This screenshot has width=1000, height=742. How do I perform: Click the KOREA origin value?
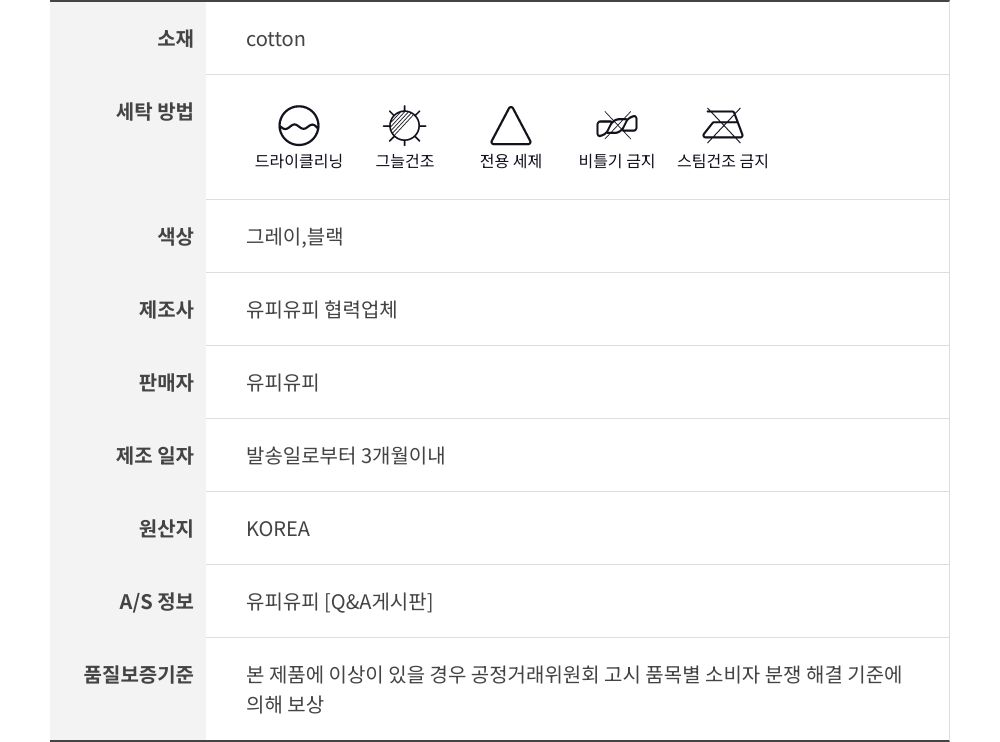point(278,529)
